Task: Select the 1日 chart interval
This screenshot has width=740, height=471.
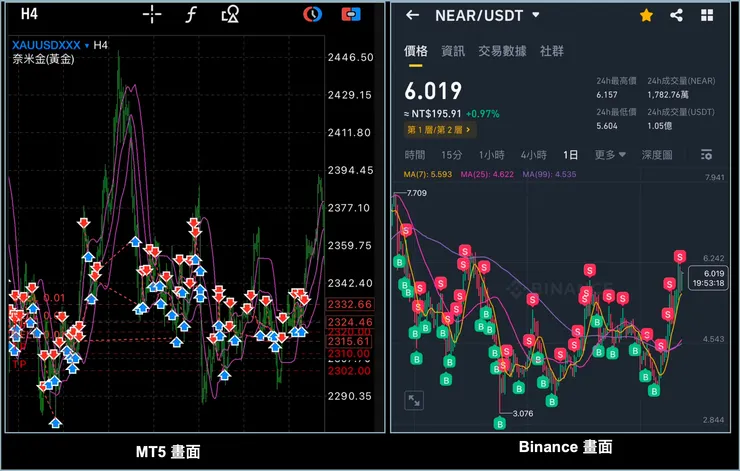Action: [x=570, y=155]
